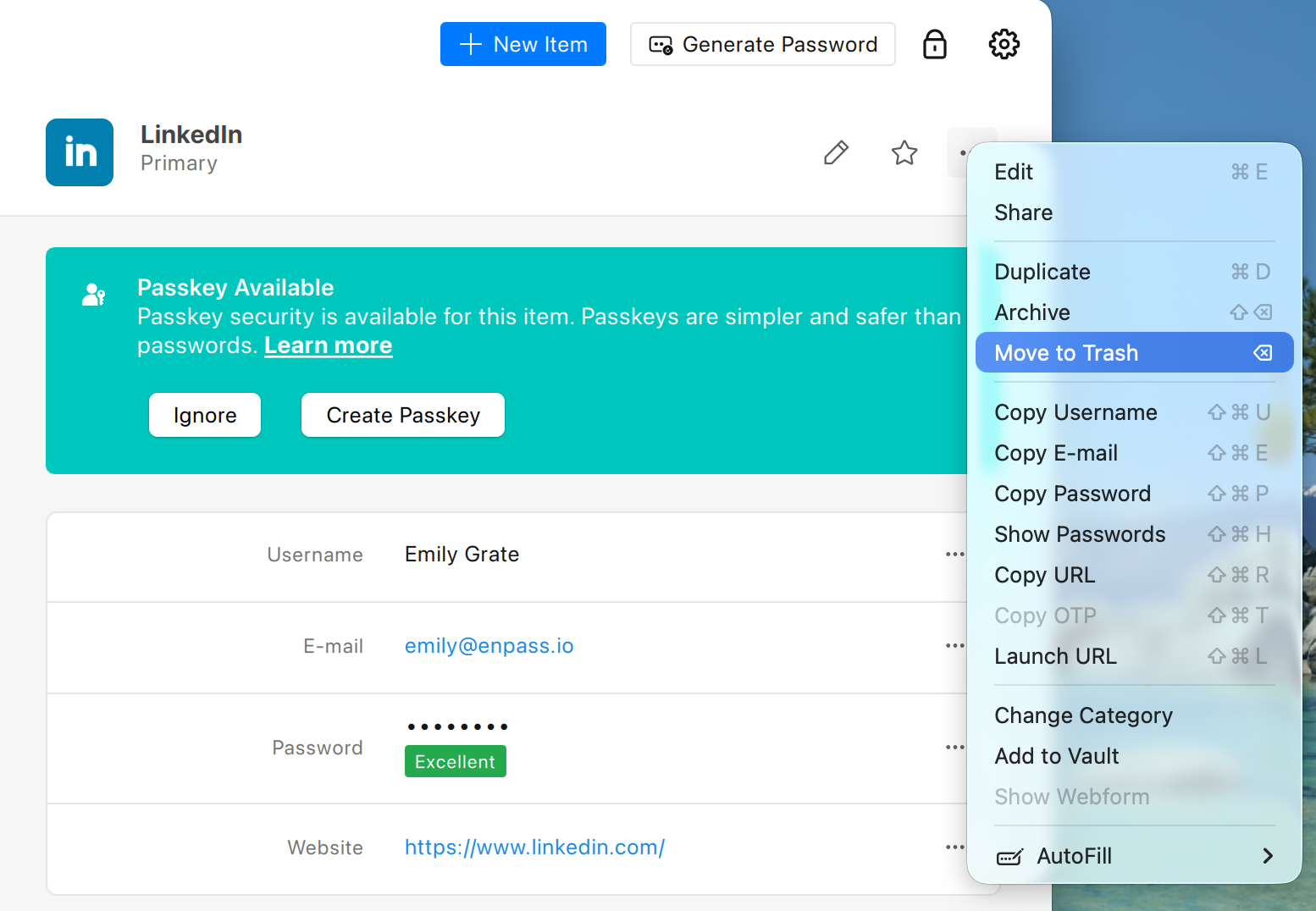Image resolution: width=1316 pixels, height=911 pixels.
Task: Expand the AutoFill submenu arrow
Action: 1268,856
